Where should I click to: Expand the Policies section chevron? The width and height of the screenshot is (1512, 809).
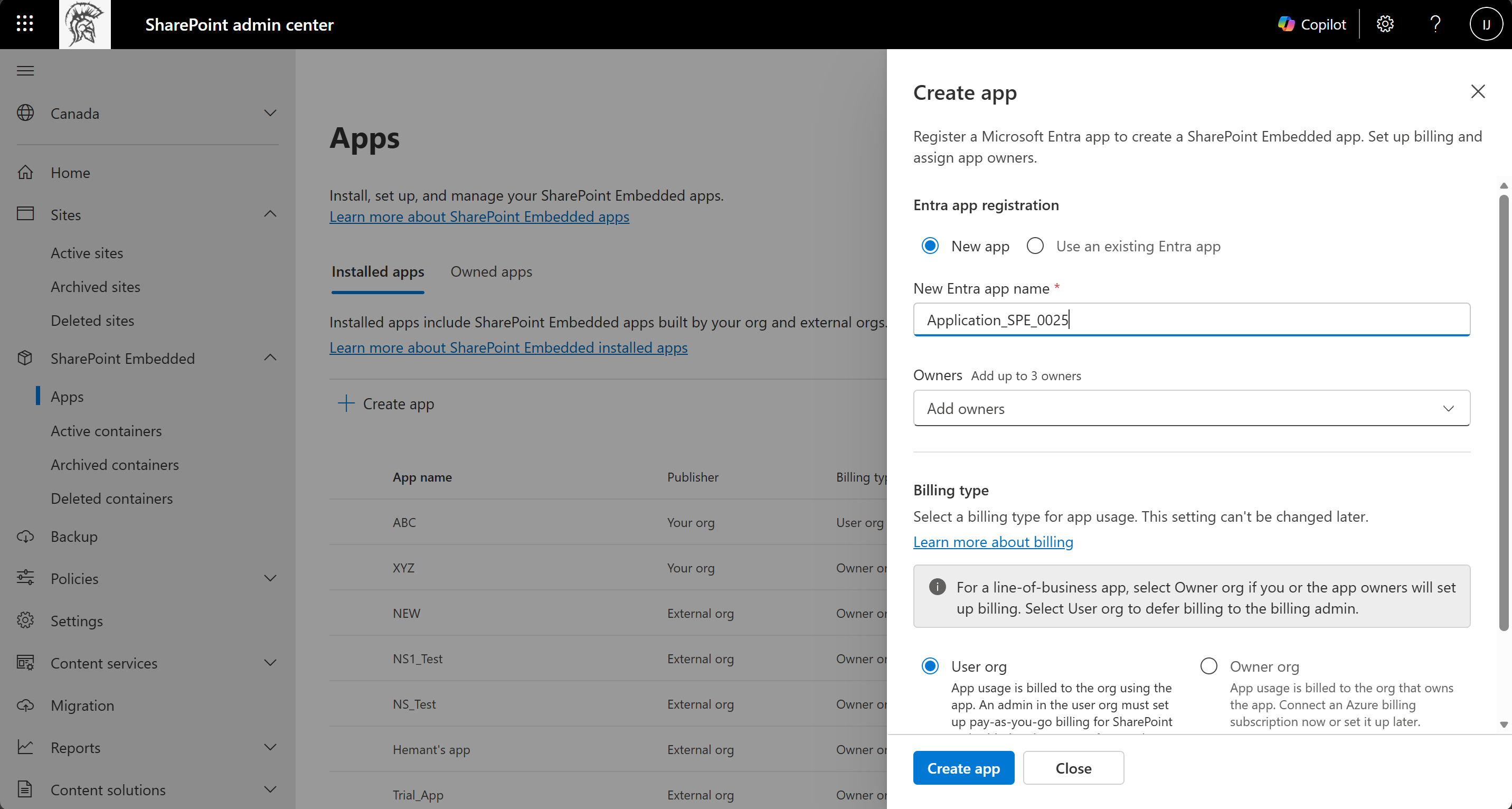pos(270,578)
